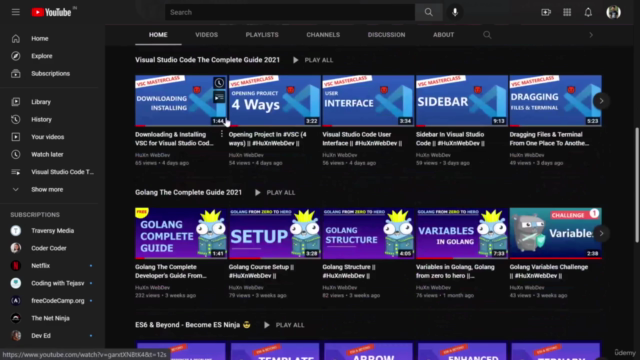
Task: Open Golang Variables Challenge thumbnail
Action: (x=555, y=233)
